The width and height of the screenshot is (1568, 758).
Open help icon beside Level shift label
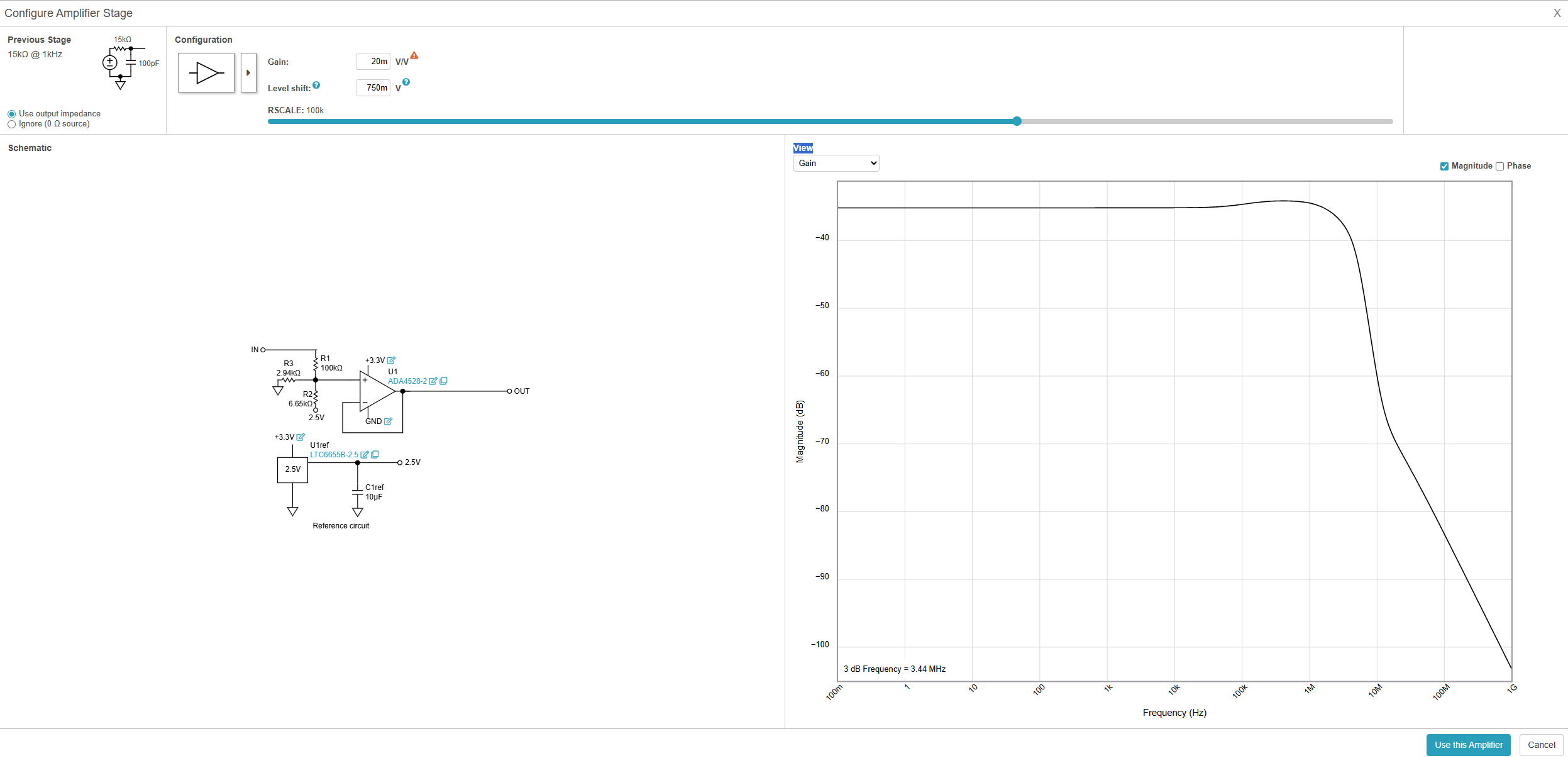316,86
